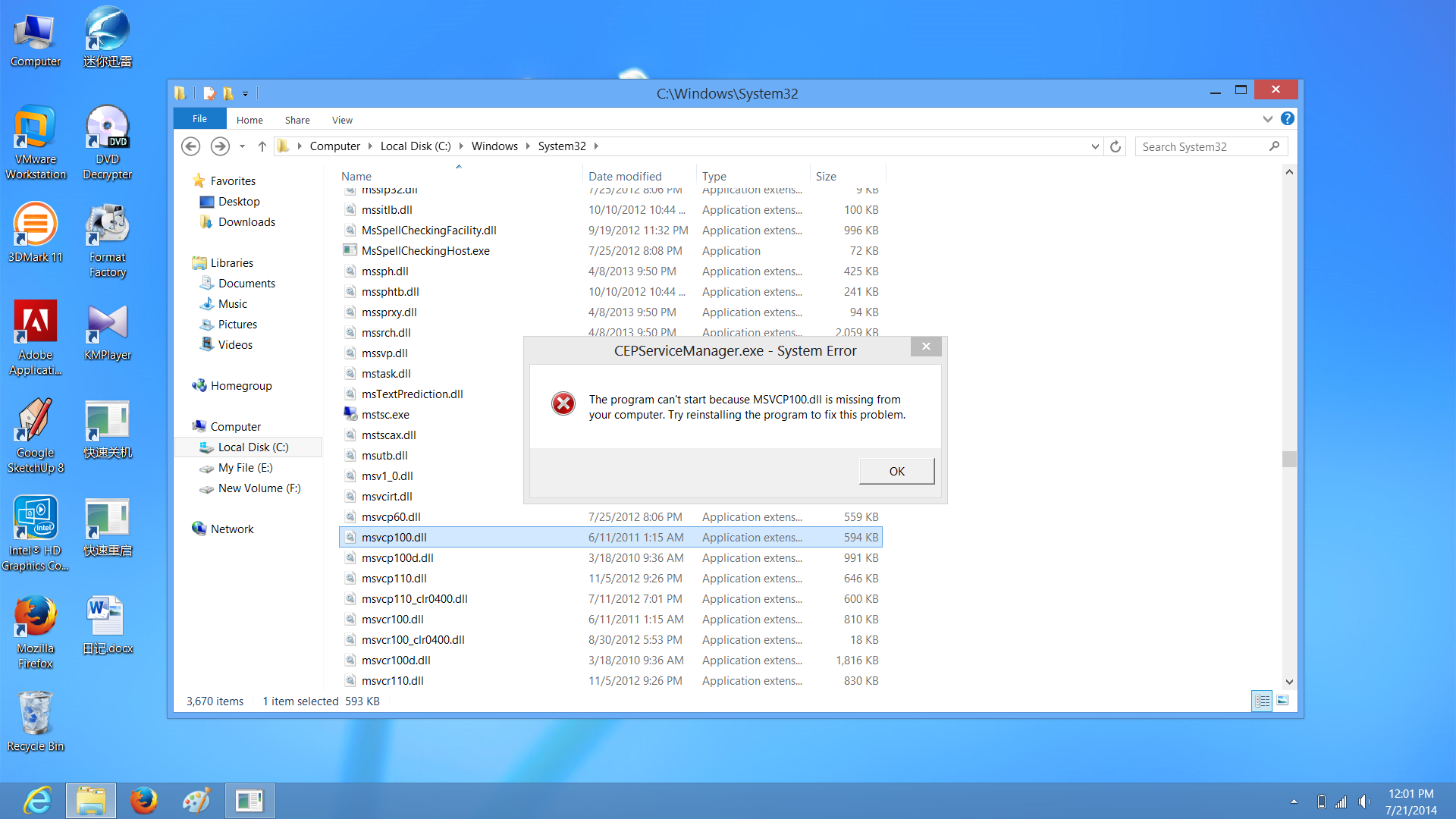Screen dimensions: 1456x819
Task: Customize the Quick Access Toolbar dropdown
Action: [245, 94]
